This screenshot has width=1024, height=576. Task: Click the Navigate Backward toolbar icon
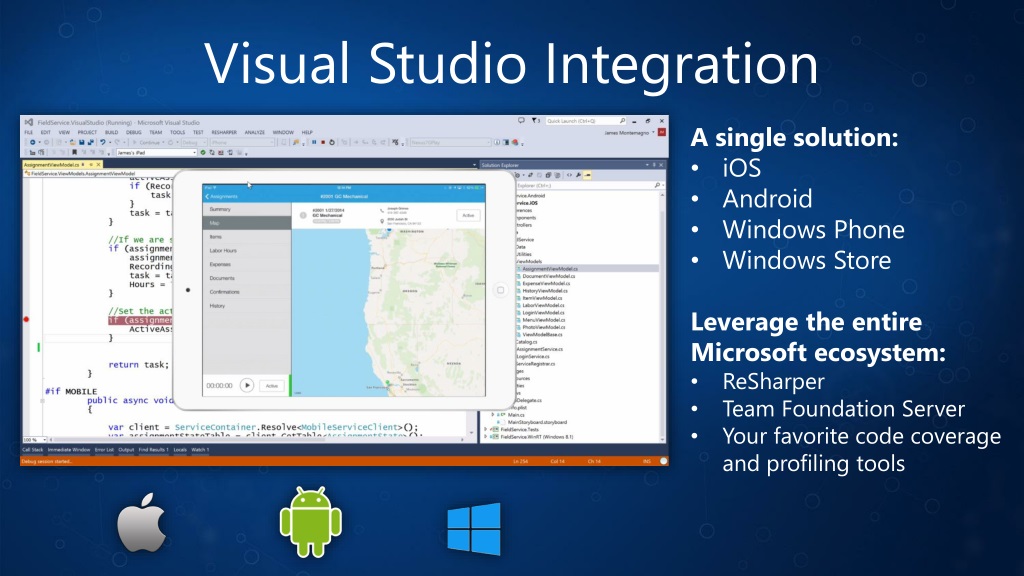[33, 142]
